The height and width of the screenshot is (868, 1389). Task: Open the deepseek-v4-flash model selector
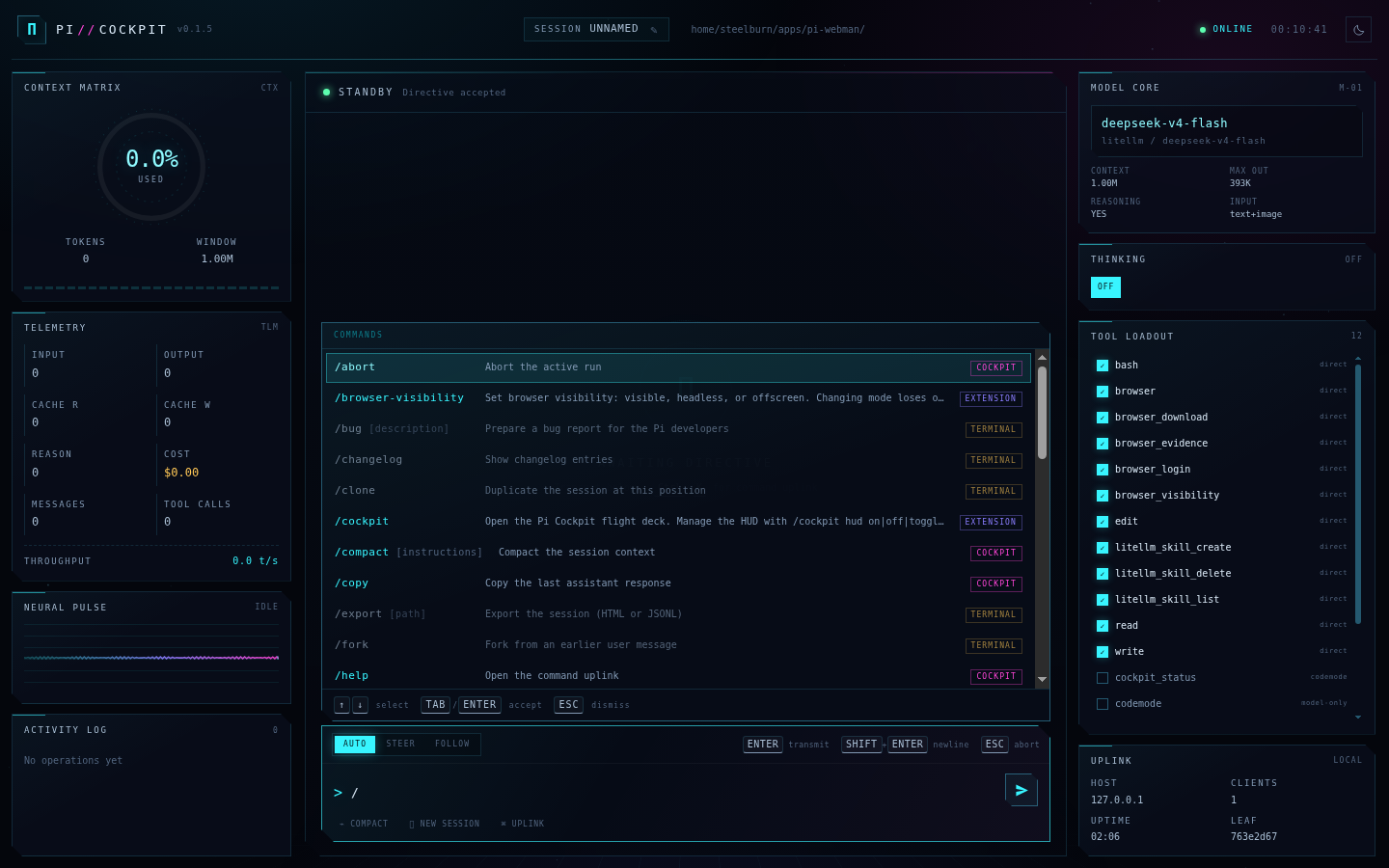1226,131
